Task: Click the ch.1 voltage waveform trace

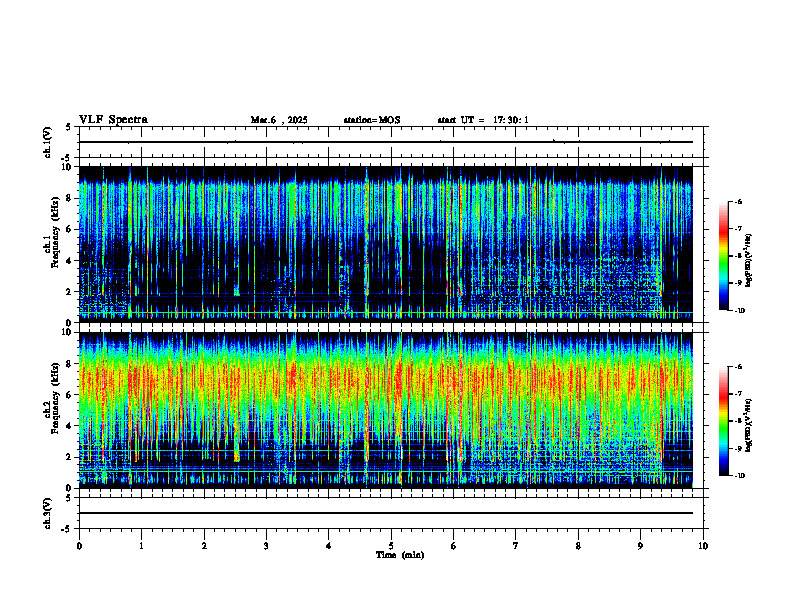Action: (386, 142)
